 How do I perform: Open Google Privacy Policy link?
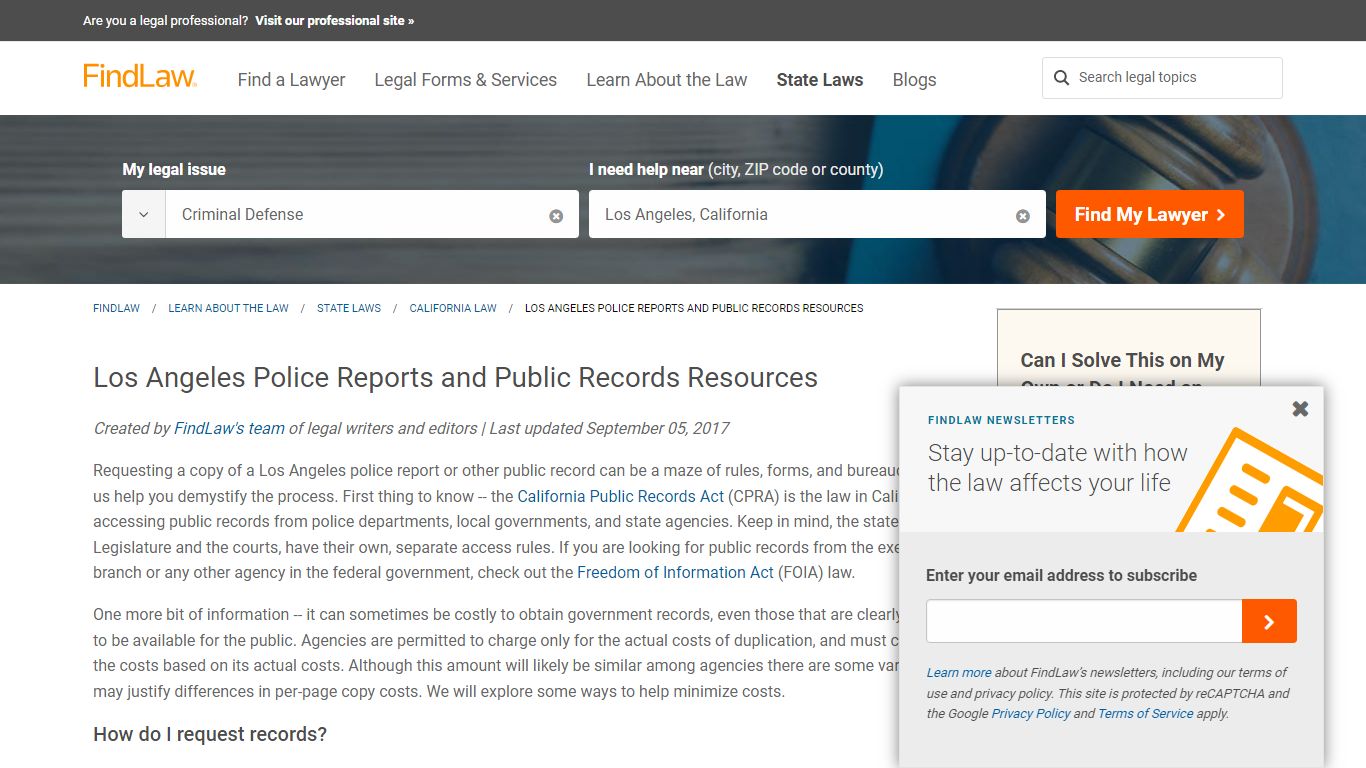click(x=1030, y=714)
